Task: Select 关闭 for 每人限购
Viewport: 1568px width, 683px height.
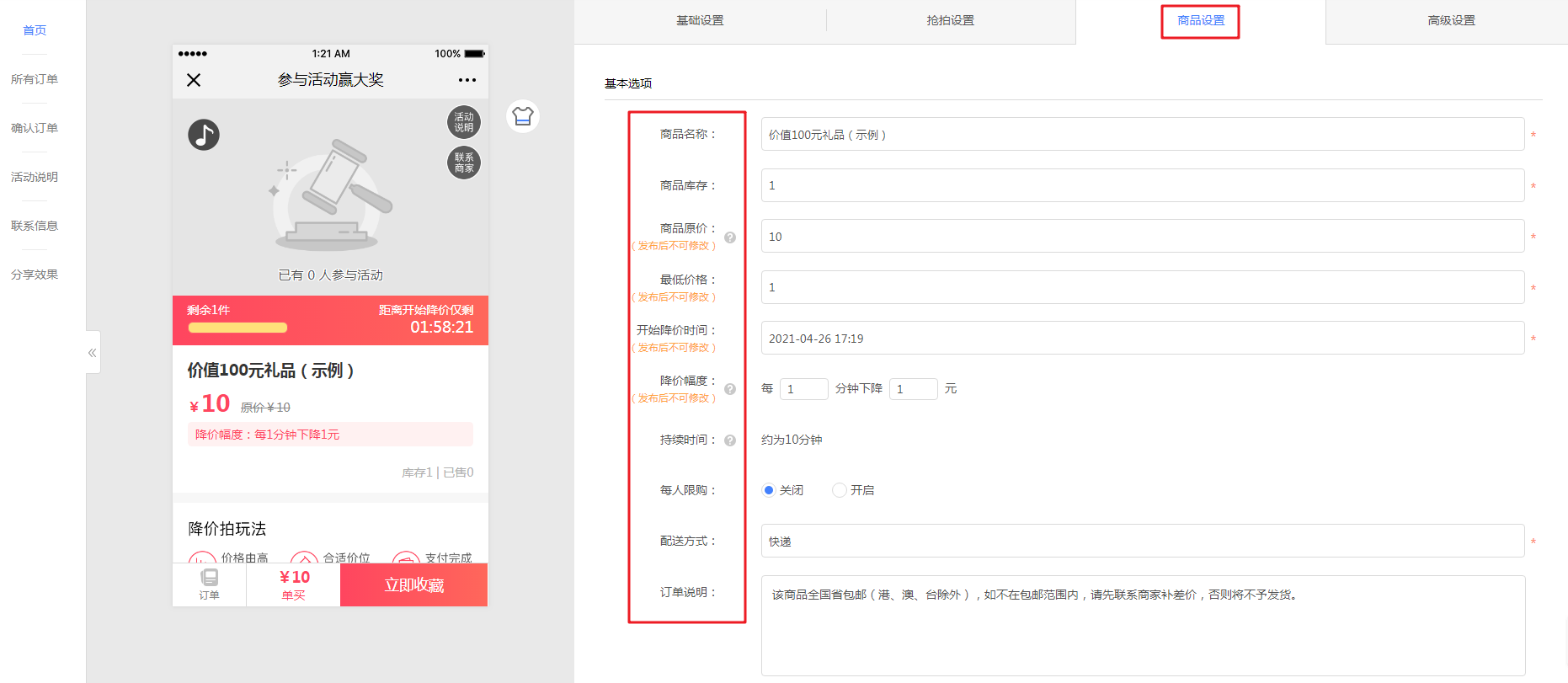Action: pyautogui.click(x=768, y=490)
